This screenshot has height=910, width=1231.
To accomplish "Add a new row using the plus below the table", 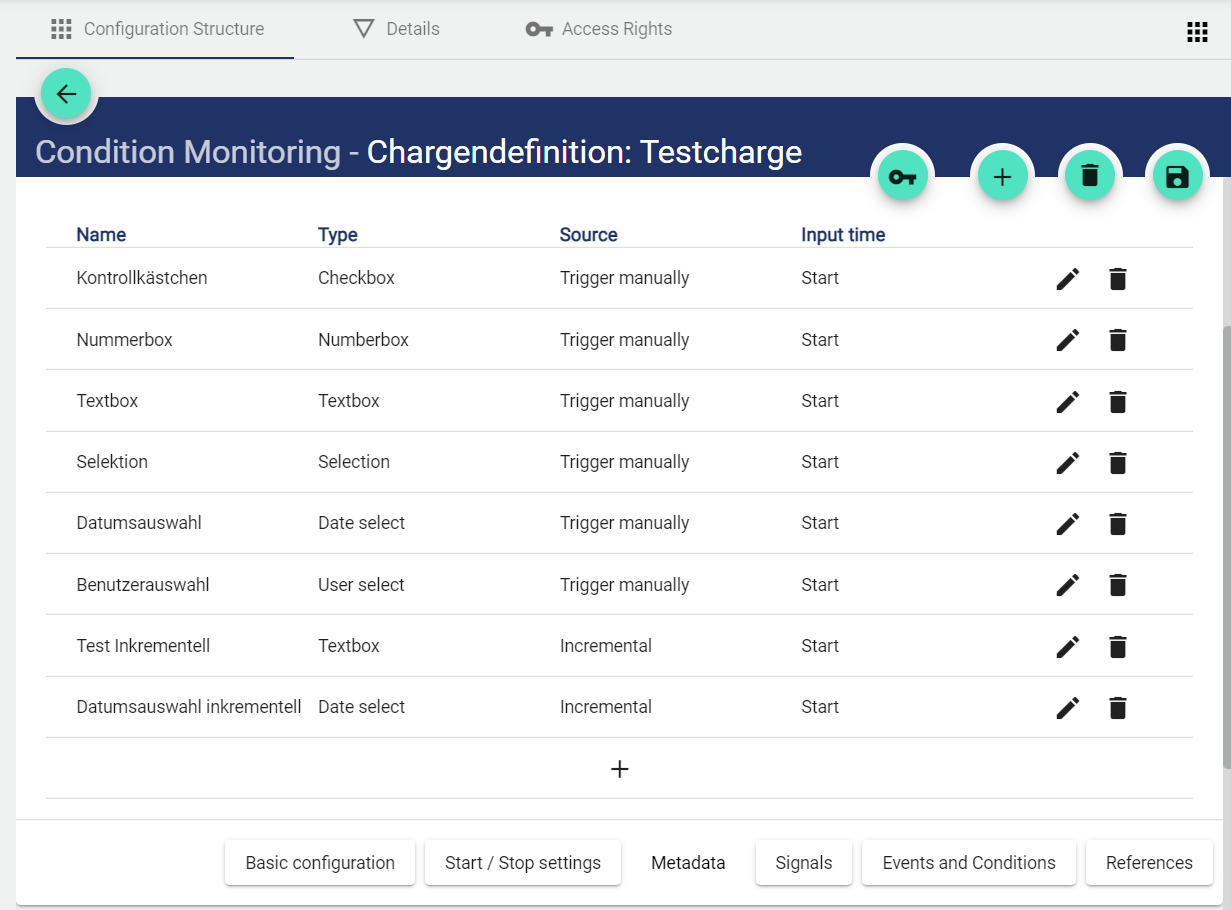I will click(619, 769).
